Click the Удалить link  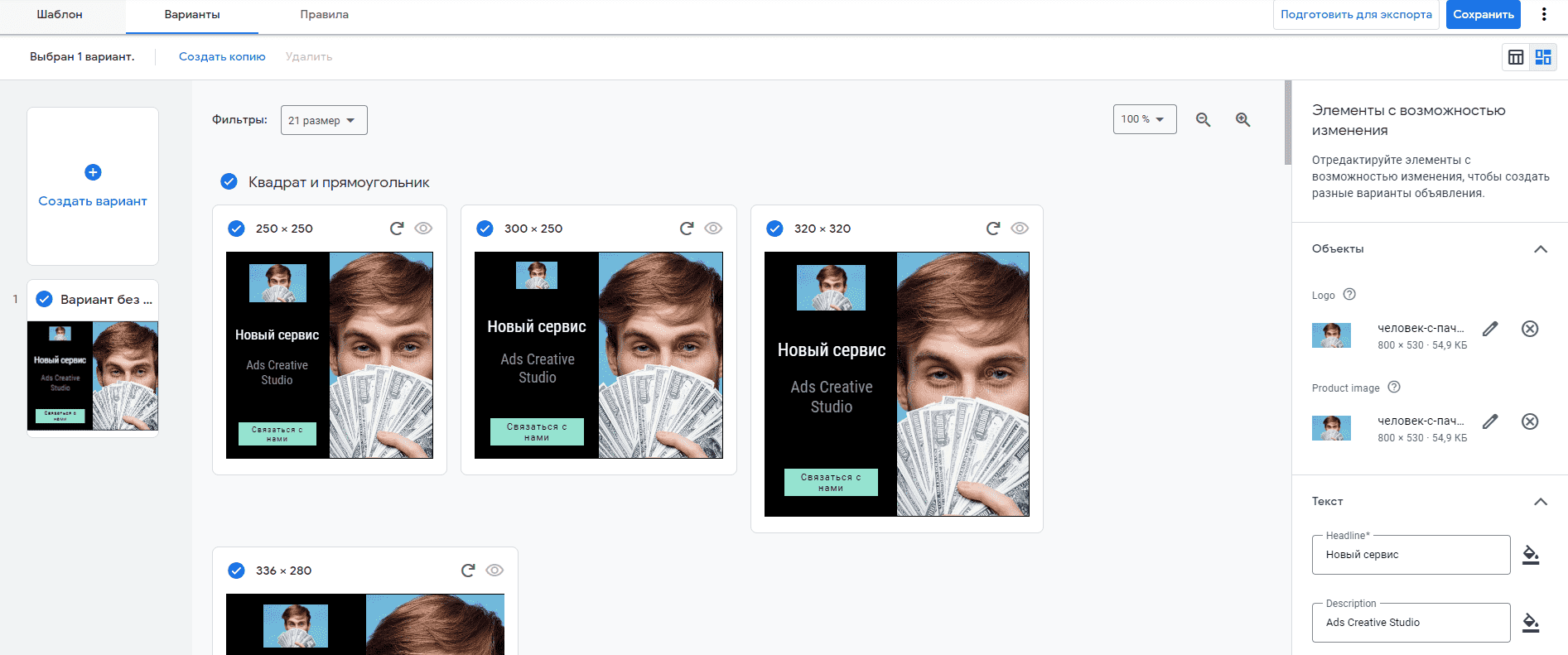tap(309, 57)
